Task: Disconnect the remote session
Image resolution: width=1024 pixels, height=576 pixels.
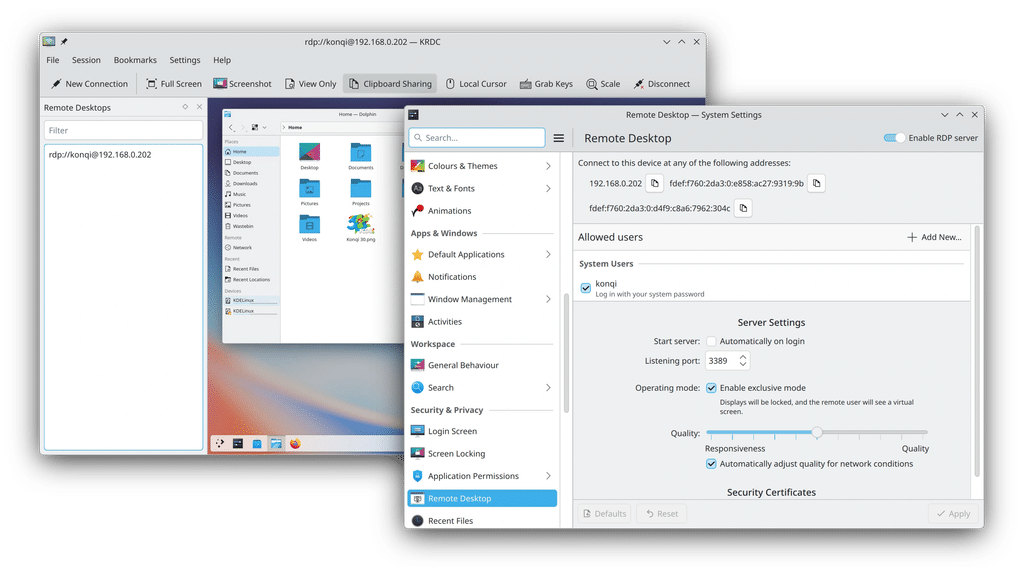Action: tap(662, 84)
